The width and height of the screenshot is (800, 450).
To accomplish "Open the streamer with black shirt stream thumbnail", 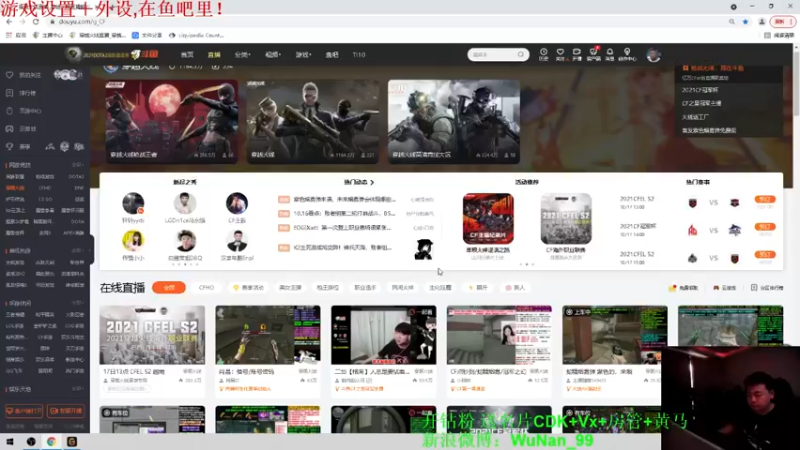I will tap(384, 335).
